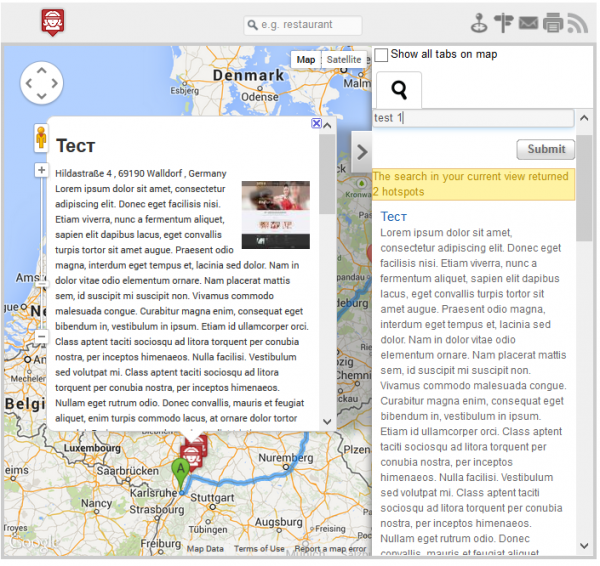Click the email envelope icon

528,23
